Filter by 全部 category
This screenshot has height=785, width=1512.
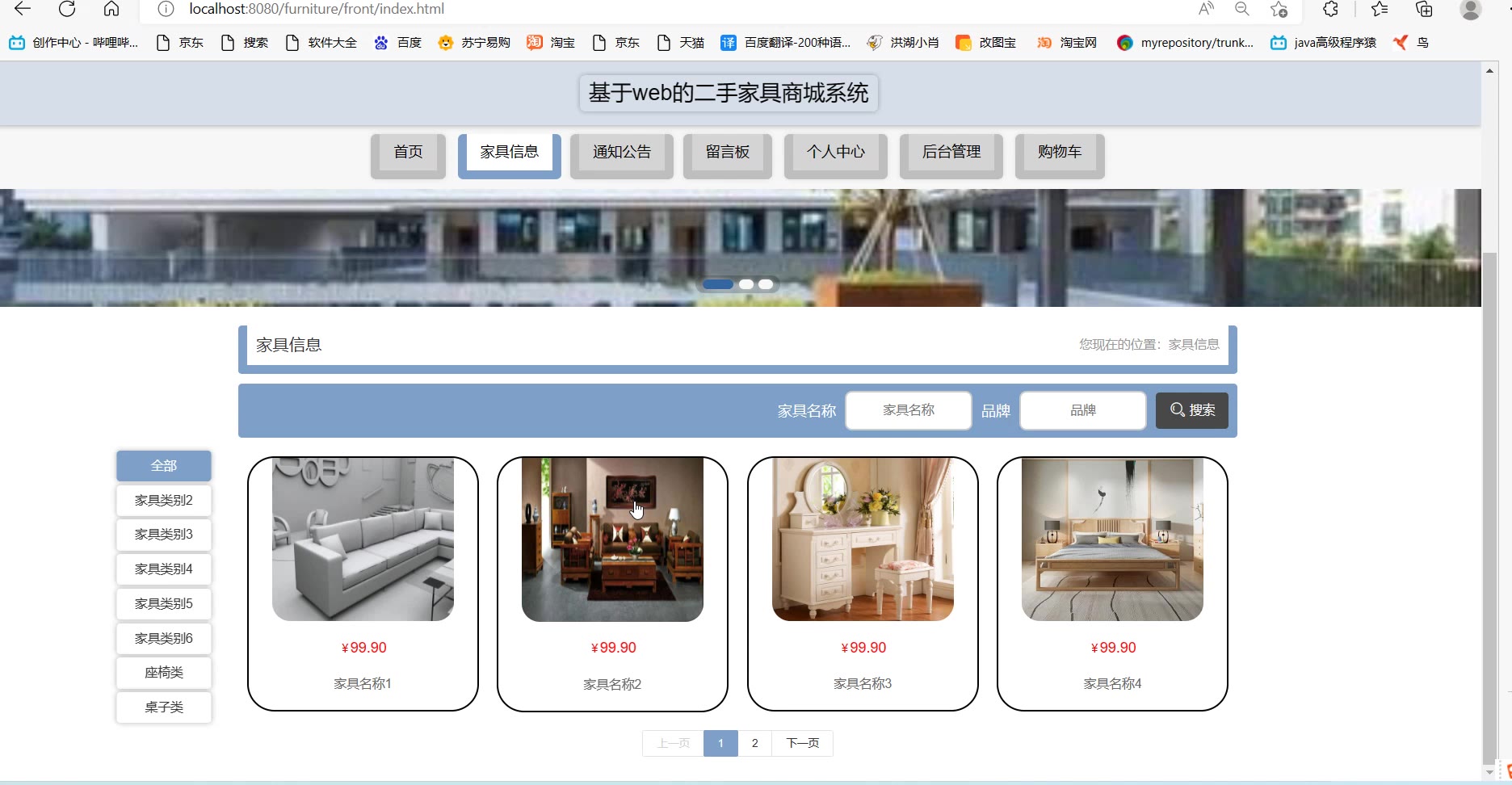tap(164, 466)
